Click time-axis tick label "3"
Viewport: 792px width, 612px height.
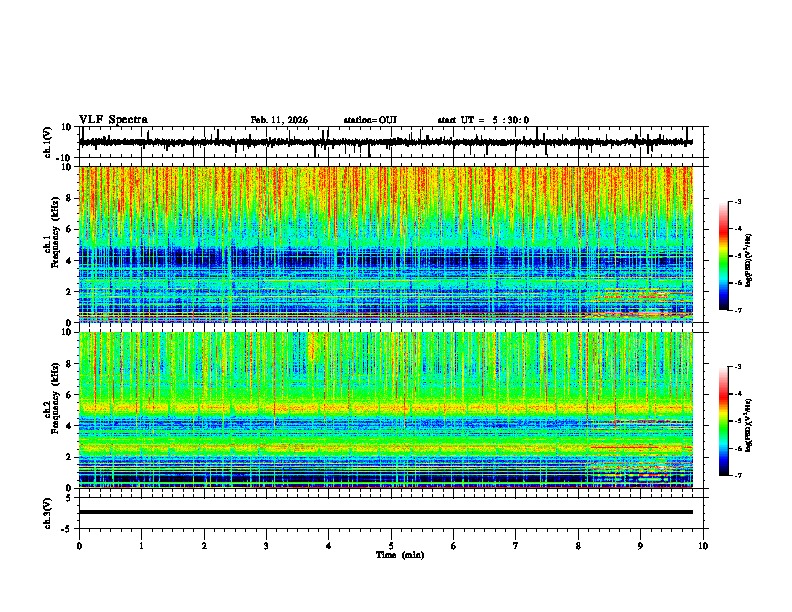point(266,546)
